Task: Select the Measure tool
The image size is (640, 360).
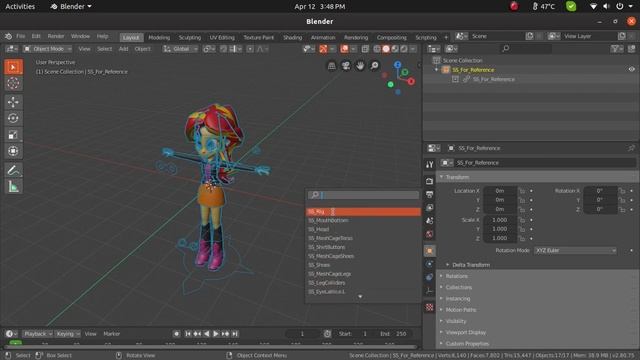Action: [13, 187]
